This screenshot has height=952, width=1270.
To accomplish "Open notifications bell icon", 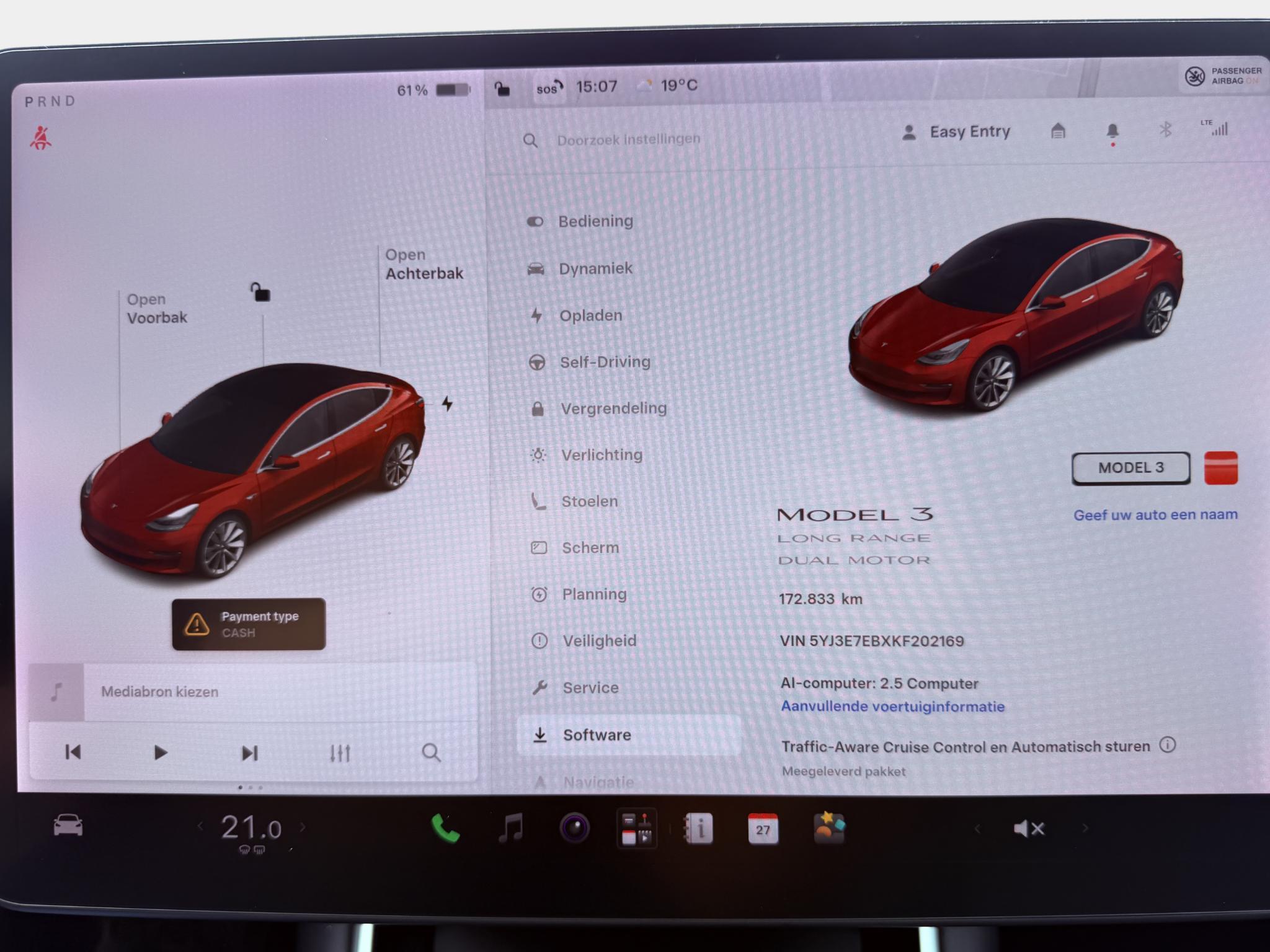I will 1112,132.
